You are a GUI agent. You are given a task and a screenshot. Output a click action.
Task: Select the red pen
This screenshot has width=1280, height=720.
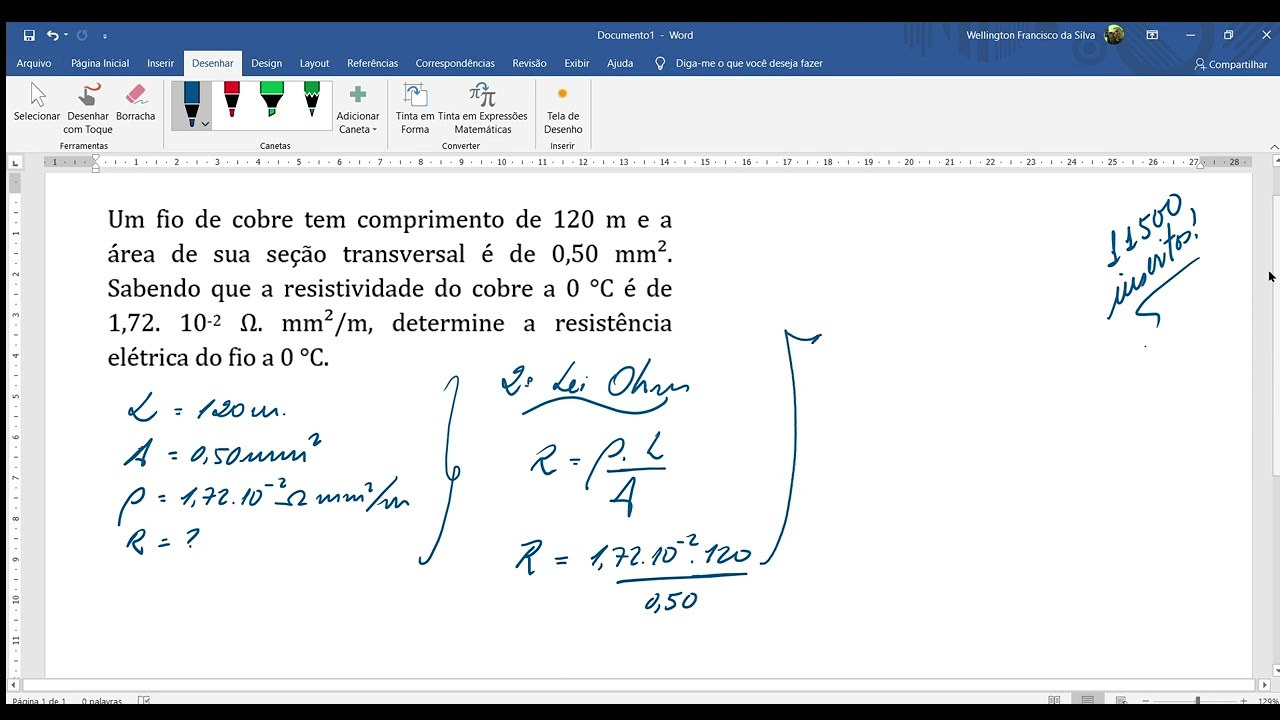click(231, 99)
